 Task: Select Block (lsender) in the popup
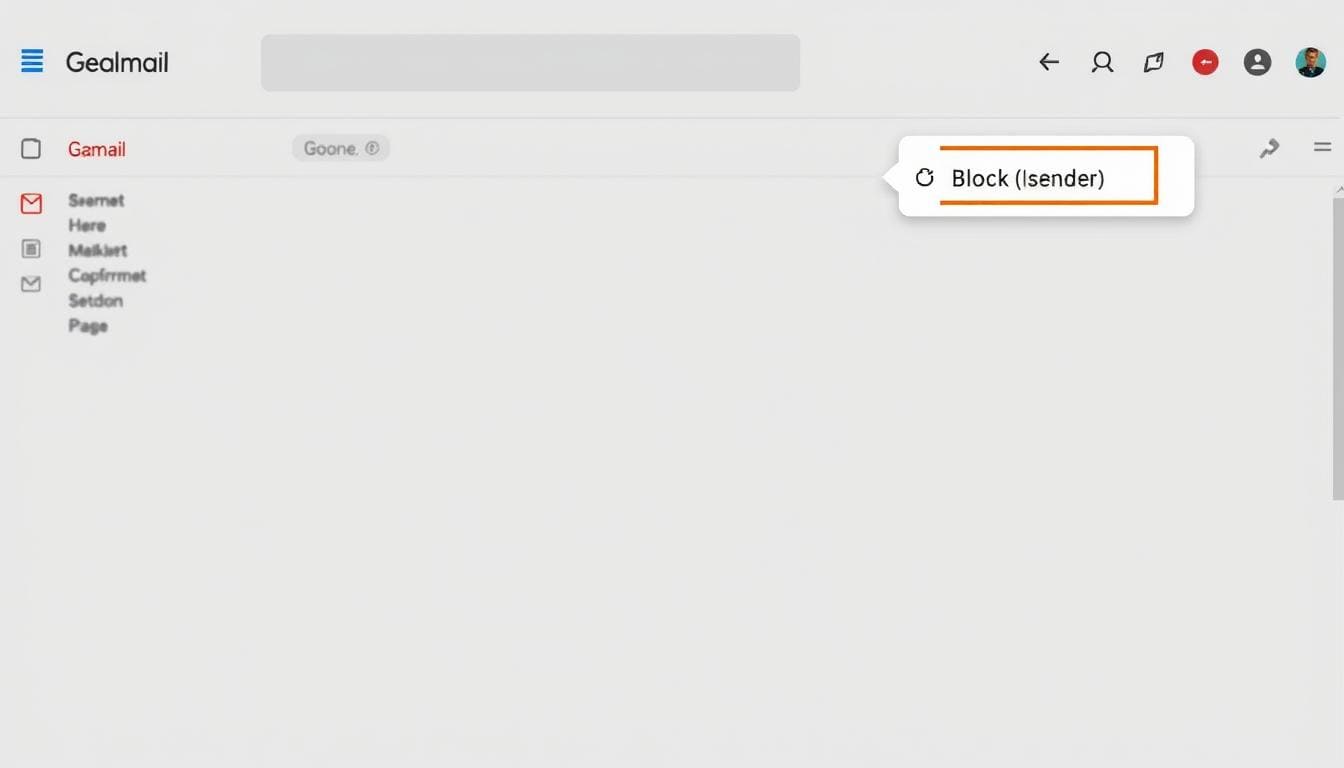pos(1028,178)
